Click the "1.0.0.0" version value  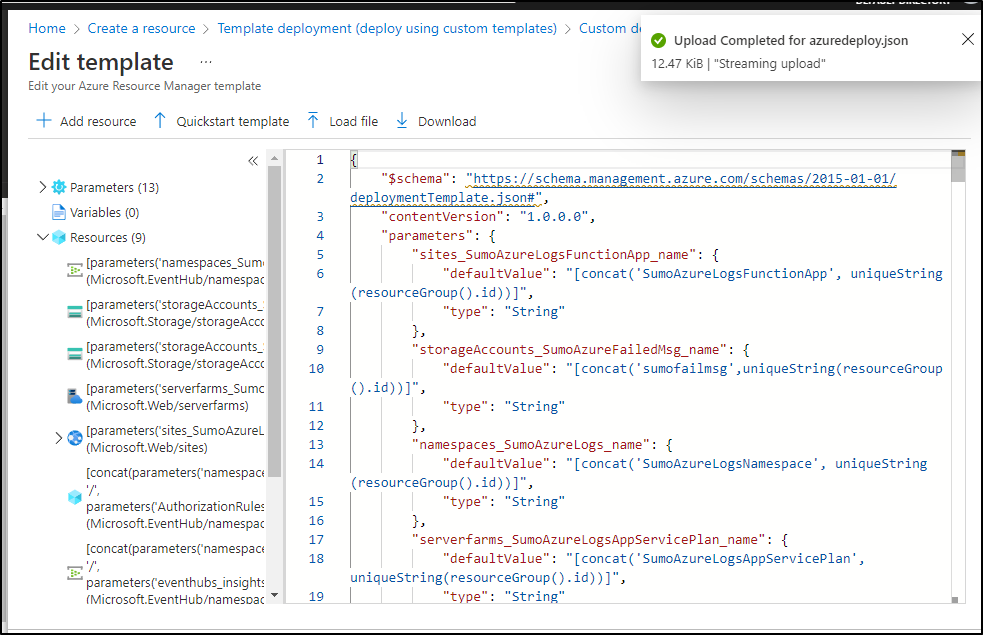tap(554, 217)
